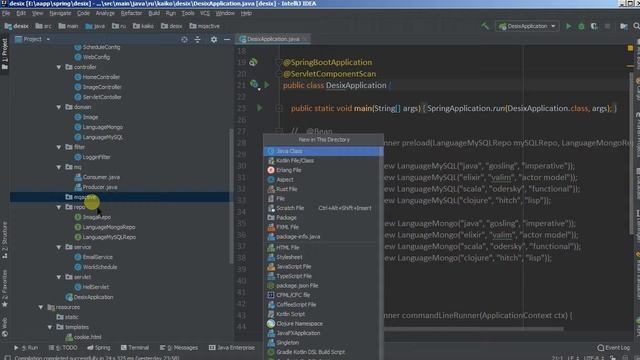Choose Scratch File in the New popup
The height and width of the screenshot is (360, 640).
tap(322, 208)
